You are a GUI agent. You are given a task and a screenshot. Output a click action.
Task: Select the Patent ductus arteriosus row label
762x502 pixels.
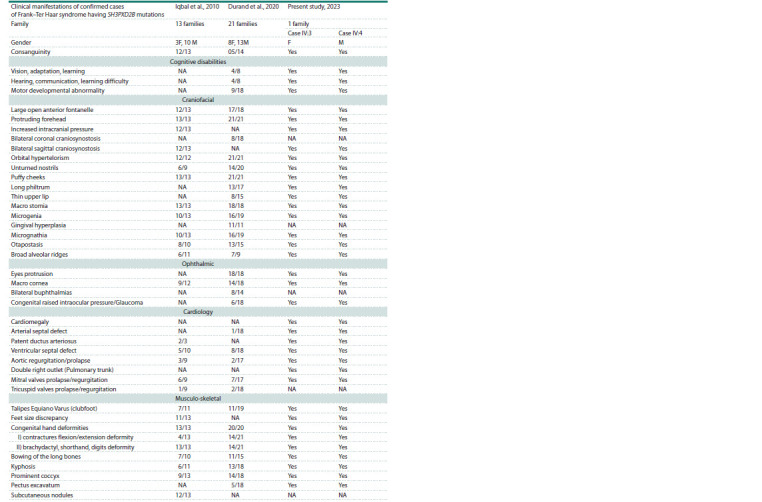pos(44,341)
